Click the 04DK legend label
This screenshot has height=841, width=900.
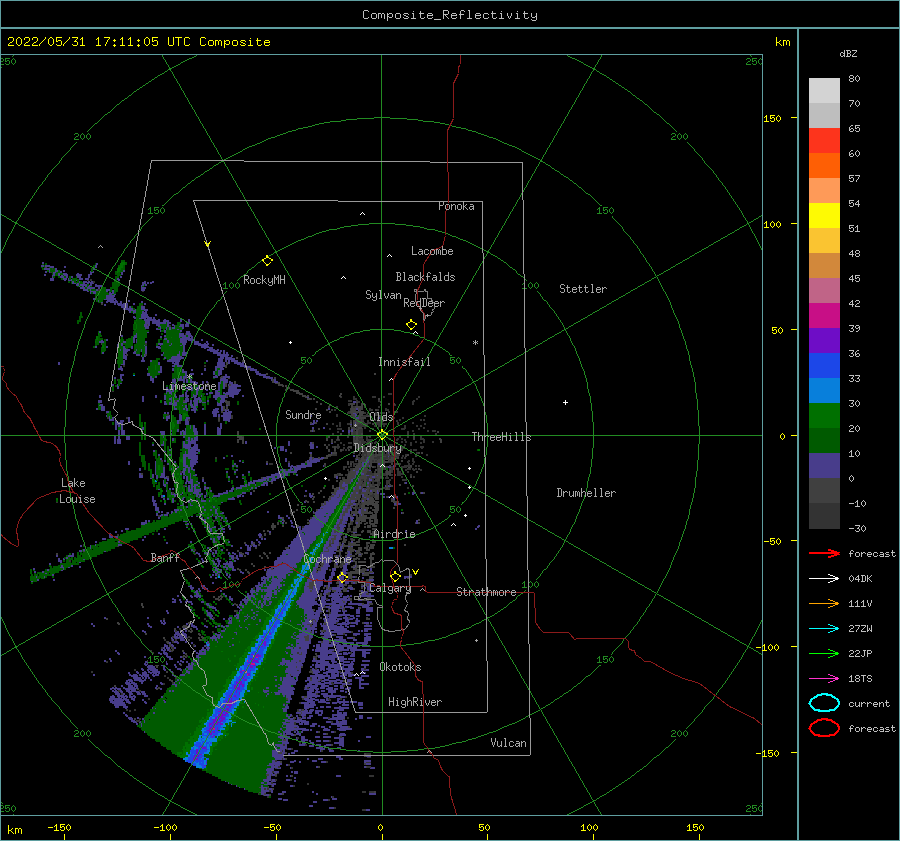pyautogui.click(x=860, y=579)
